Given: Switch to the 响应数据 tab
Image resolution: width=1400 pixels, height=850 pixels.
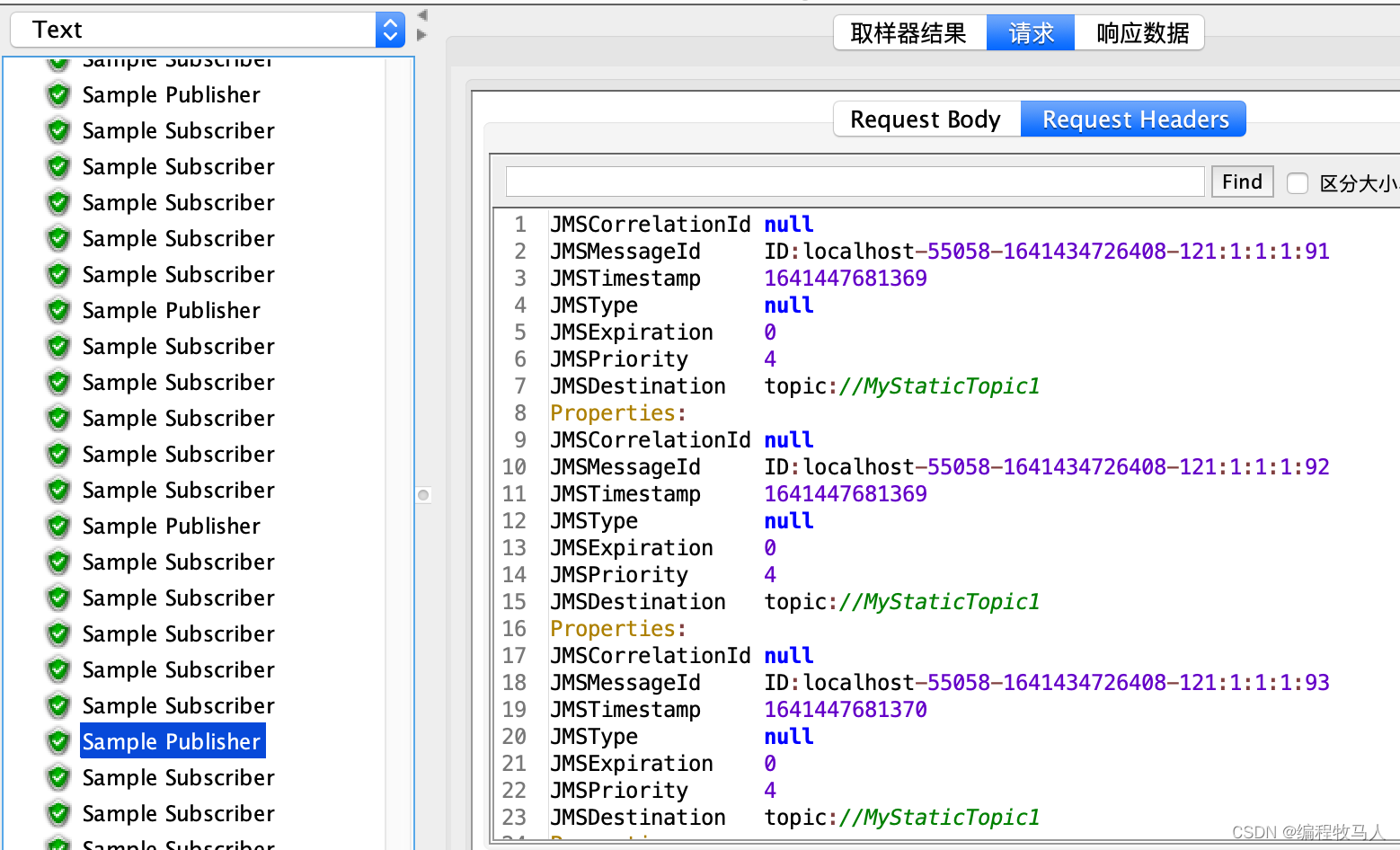Looking at the screenshot, I should 1141,33.
